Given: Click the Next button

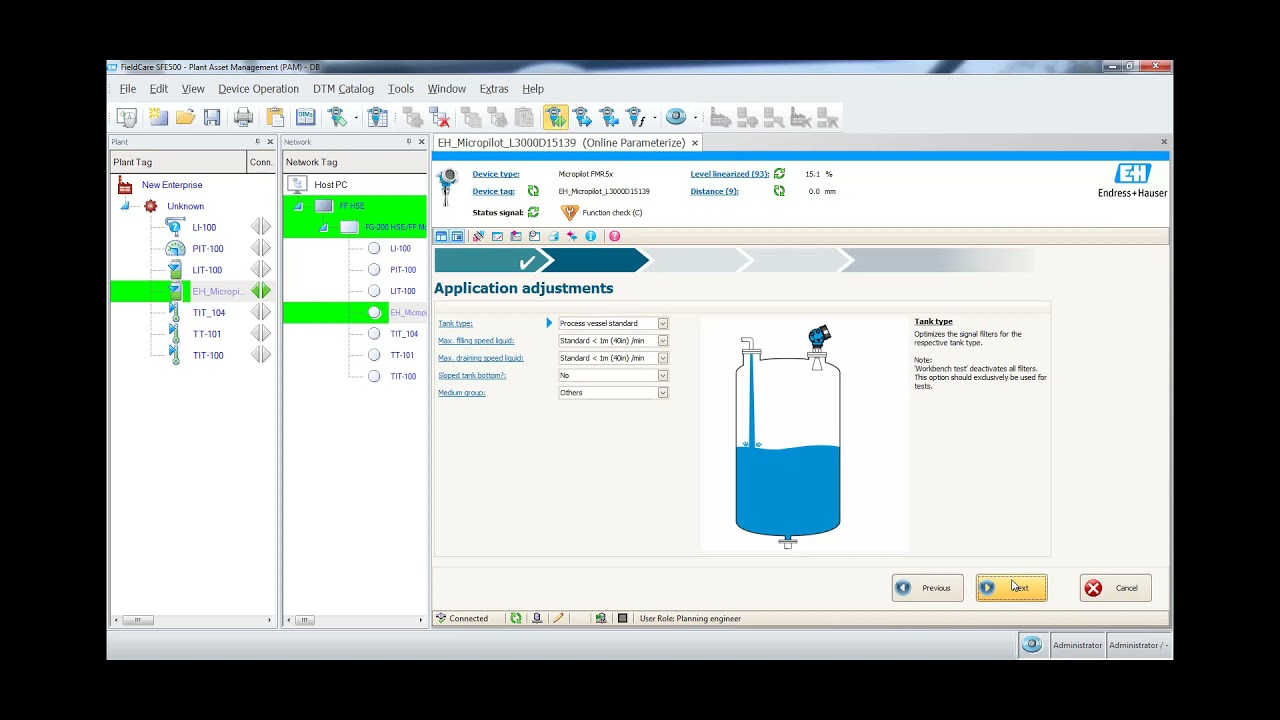Looking at the screenshot, I should tap(1012, 588).
